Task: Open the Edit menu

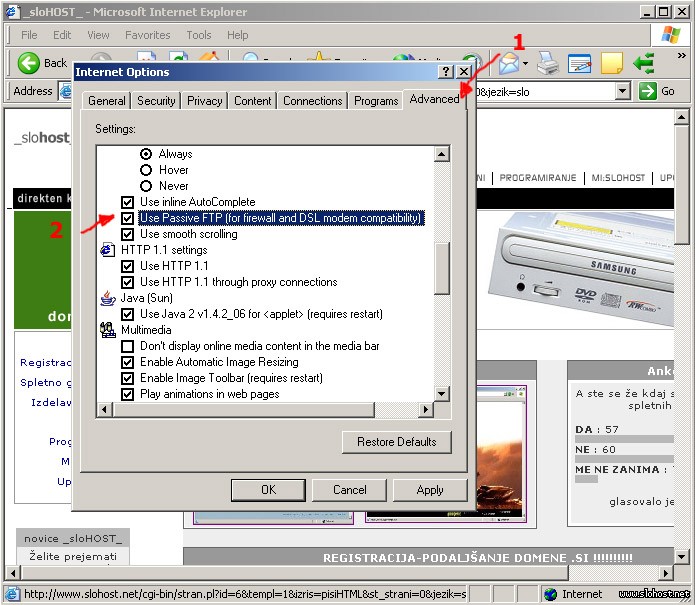Action: (x=62, y=35)
